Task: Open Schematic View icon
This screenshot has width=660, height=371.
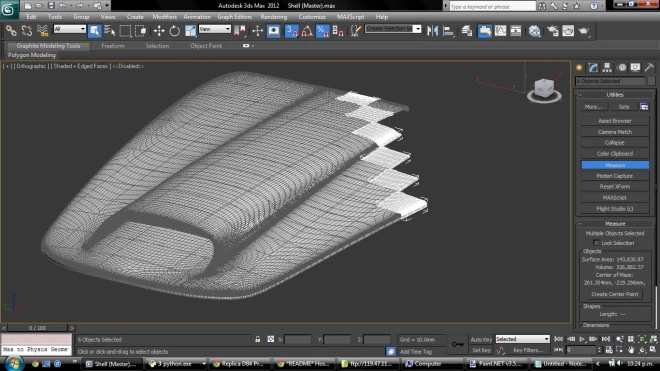Action: tap(516, 31)
